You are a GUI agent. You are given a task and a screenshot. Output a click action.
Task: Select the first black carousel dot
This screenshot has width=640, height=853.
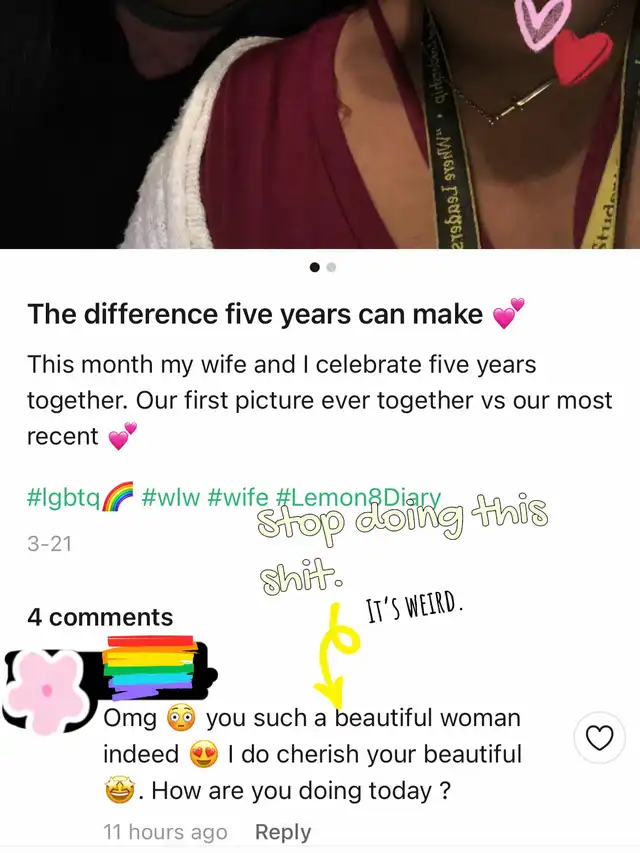(315, 267)
